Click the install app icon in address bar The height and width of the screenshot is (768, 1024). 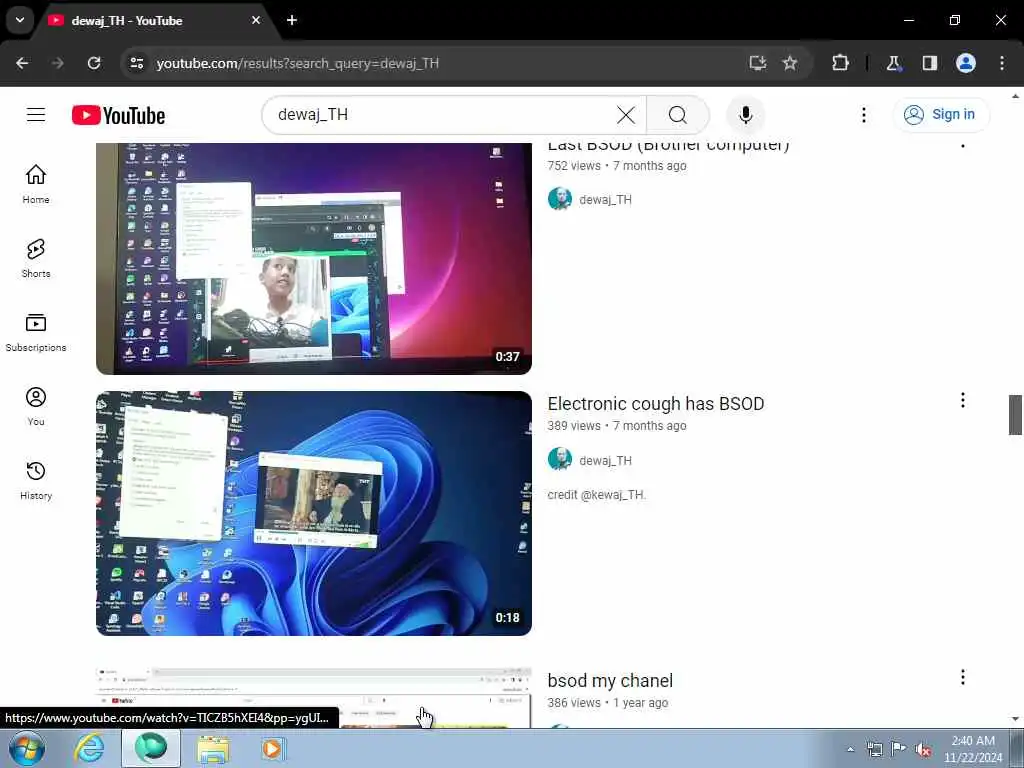[x=758, y=63]
